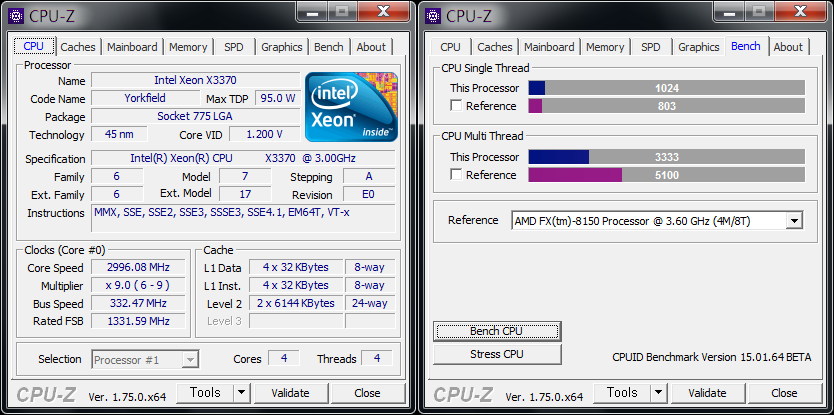Click the Close button in left window
The height and width of the screenshot is (415, 834).
368,393
